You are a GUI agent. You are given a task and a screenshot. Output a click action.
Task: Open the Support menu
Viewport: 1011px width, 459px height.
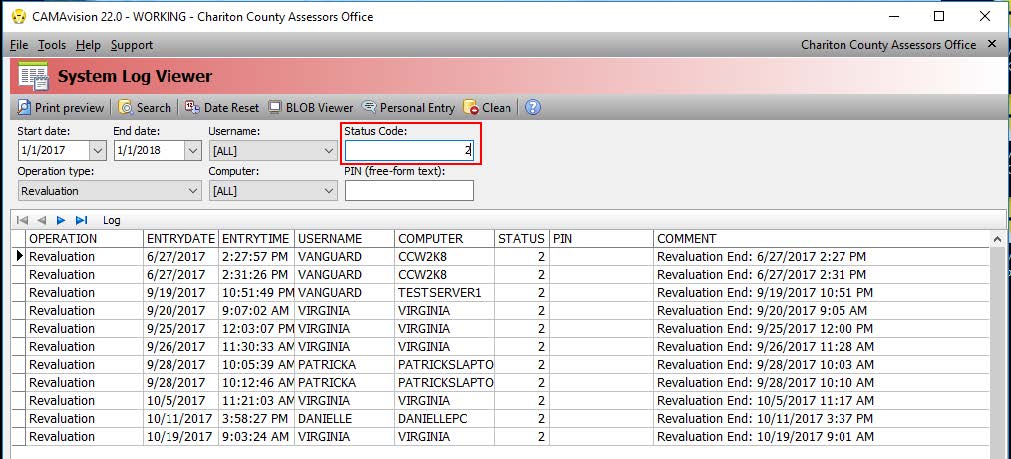pos(132,45)
